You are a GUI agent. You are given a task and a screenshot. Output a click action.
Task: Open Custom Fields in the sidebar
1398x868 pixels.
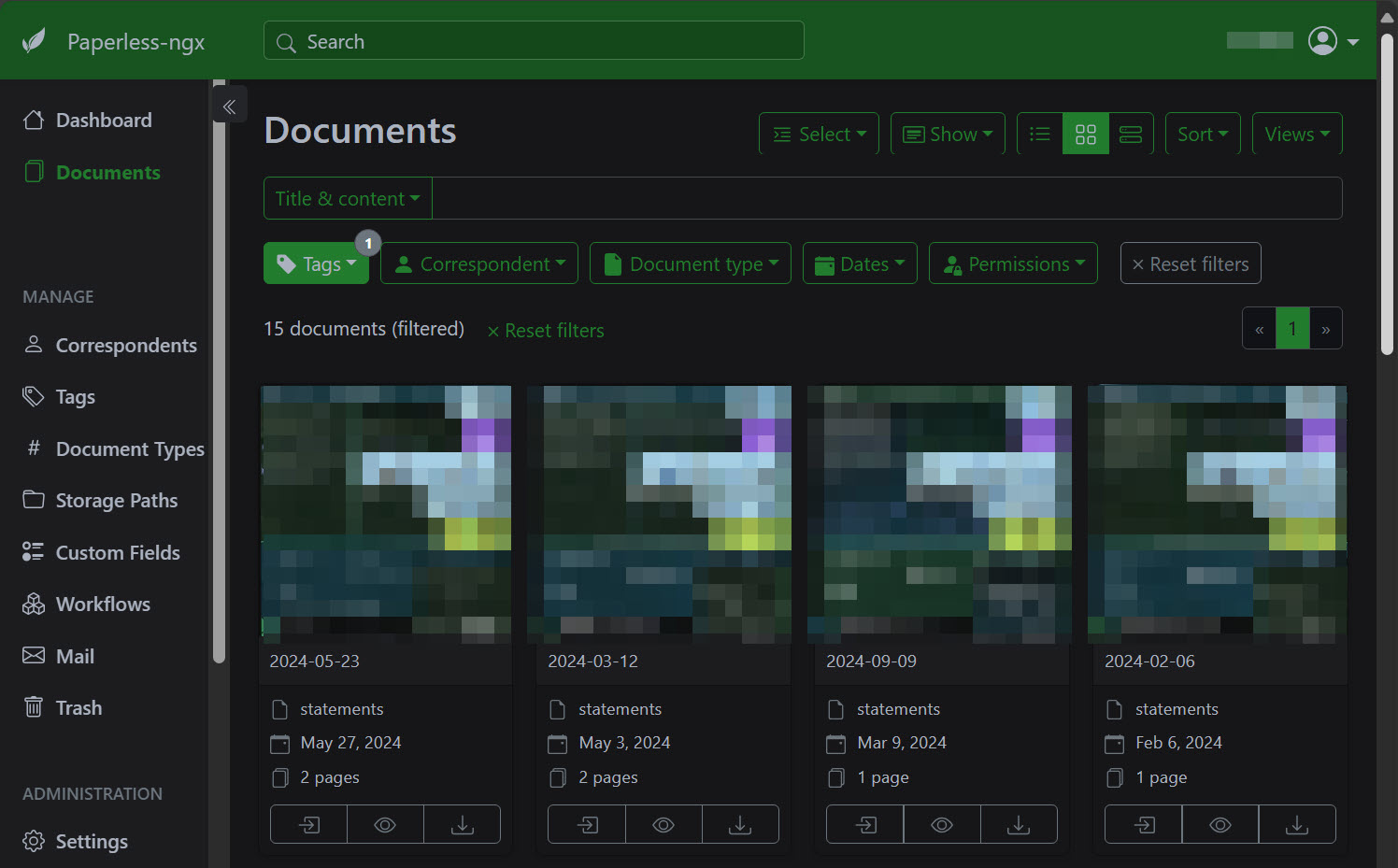[x=118, y=552]
